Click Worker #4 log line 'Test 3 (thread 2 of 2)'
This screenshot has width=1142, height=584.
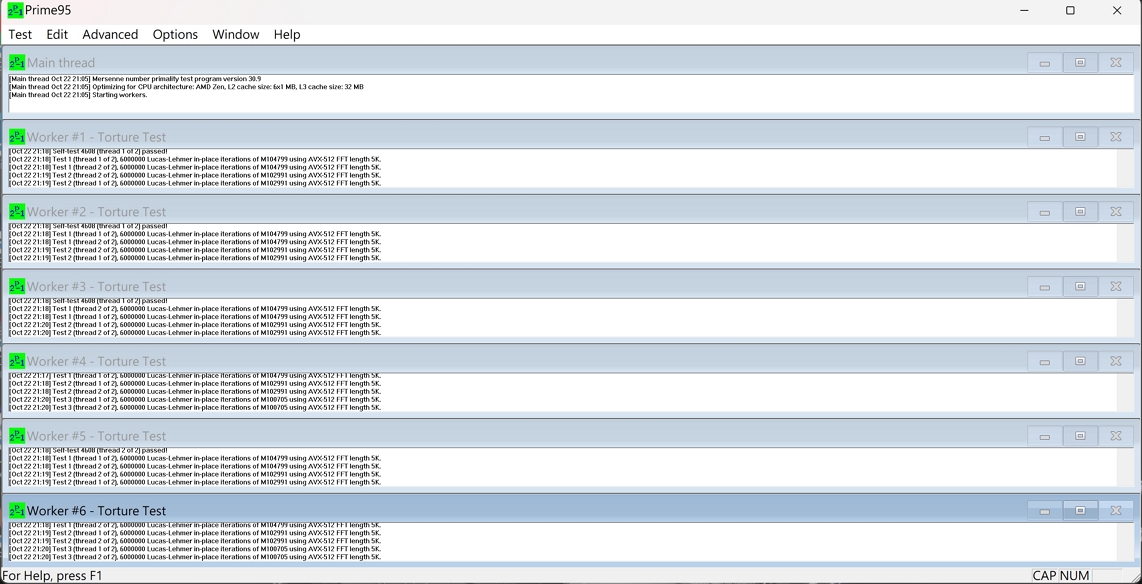tap(195, 408)
